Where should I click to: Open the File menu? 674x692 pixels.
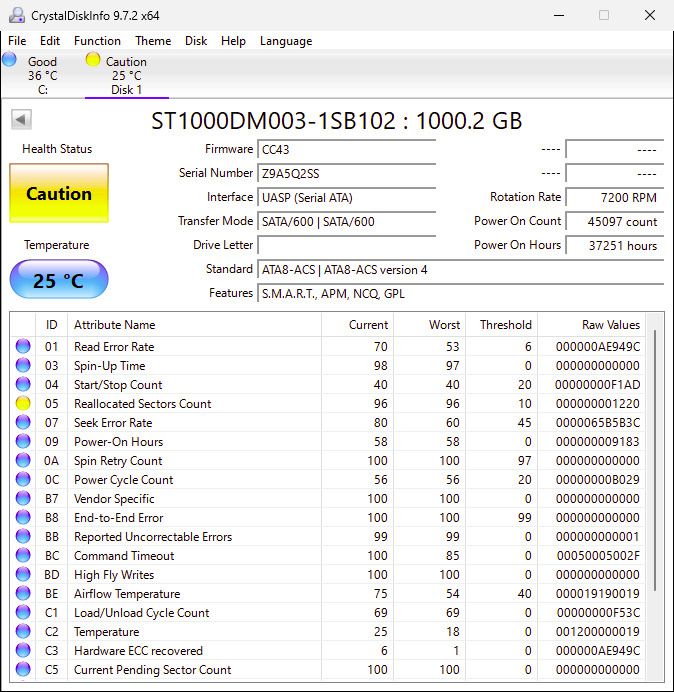click(x=17, y=41)
